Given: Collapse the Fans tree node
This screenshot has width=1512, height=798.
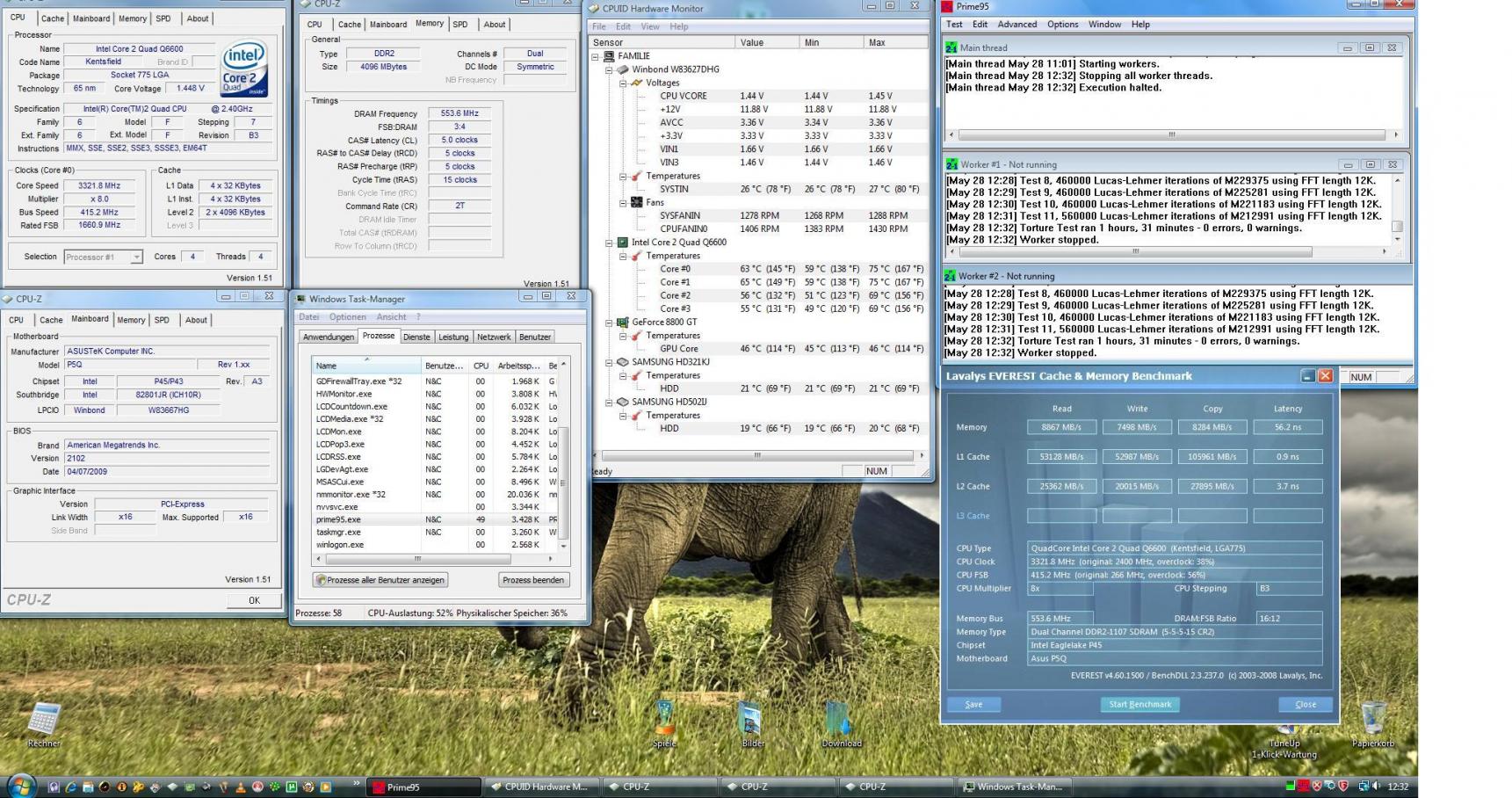Looking at the screenshot, I should click(624, 202).
